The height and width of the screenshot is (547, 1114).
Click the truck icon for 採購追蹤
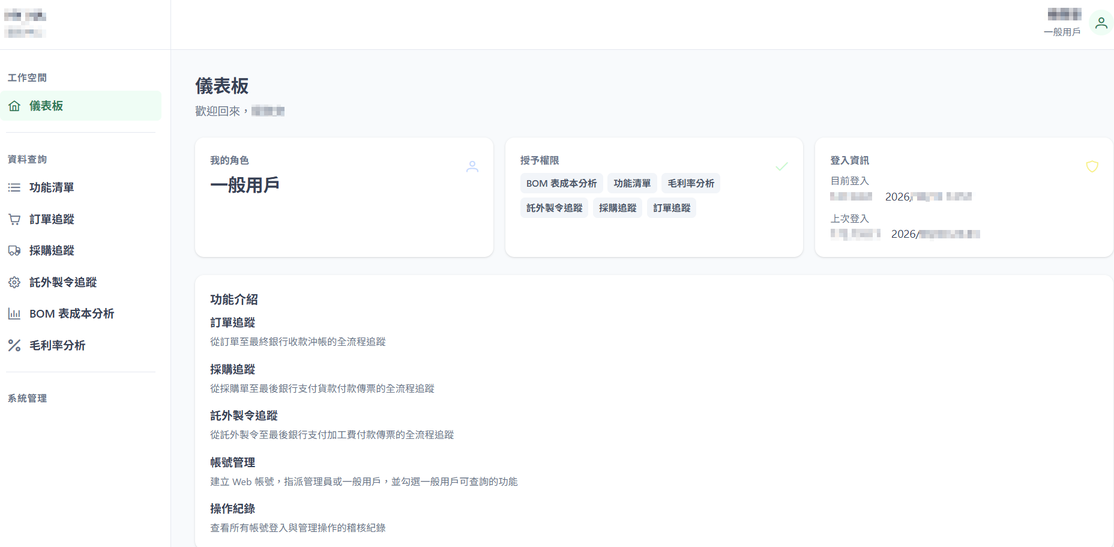tap(14, 251)
